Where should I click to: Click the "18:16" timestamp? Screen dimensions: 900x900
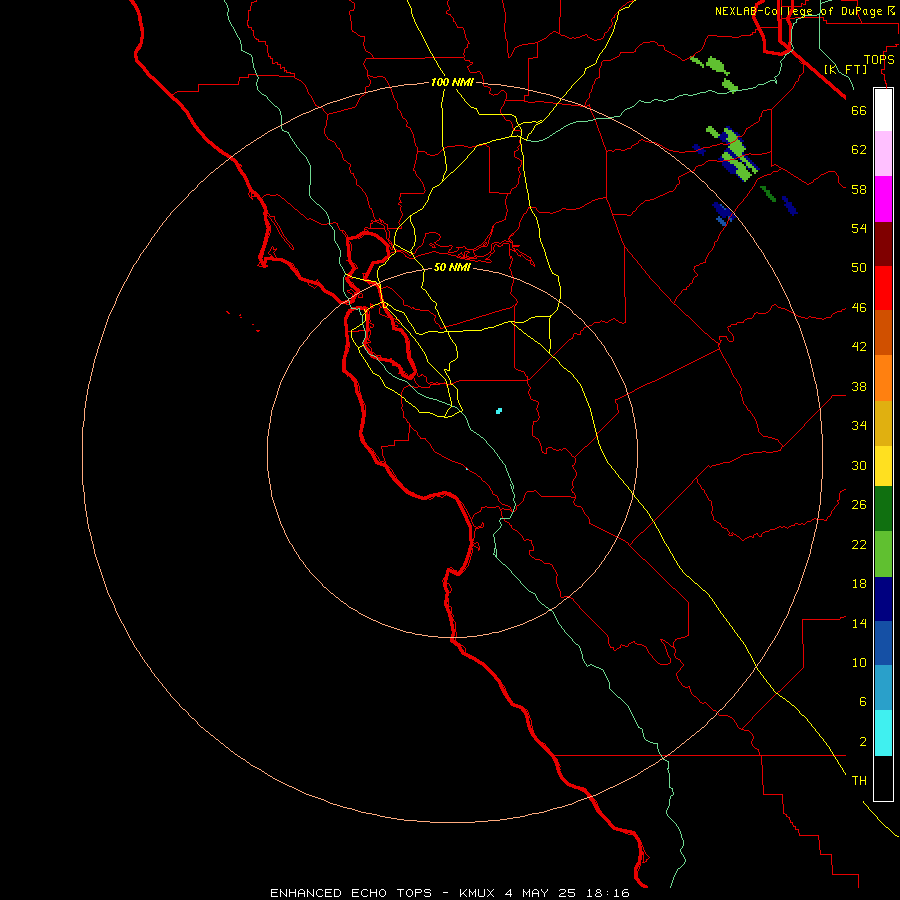(608, 893)
